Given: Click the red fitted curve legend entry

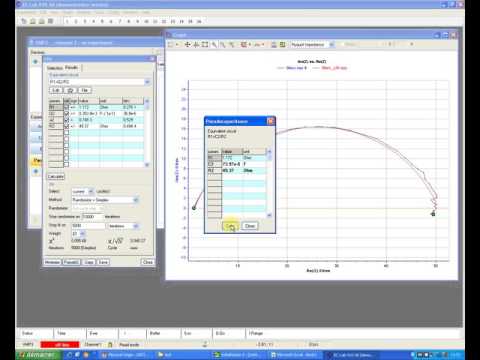Looking at the screenshot, I should pyautogui.click(x=330, y=68).
